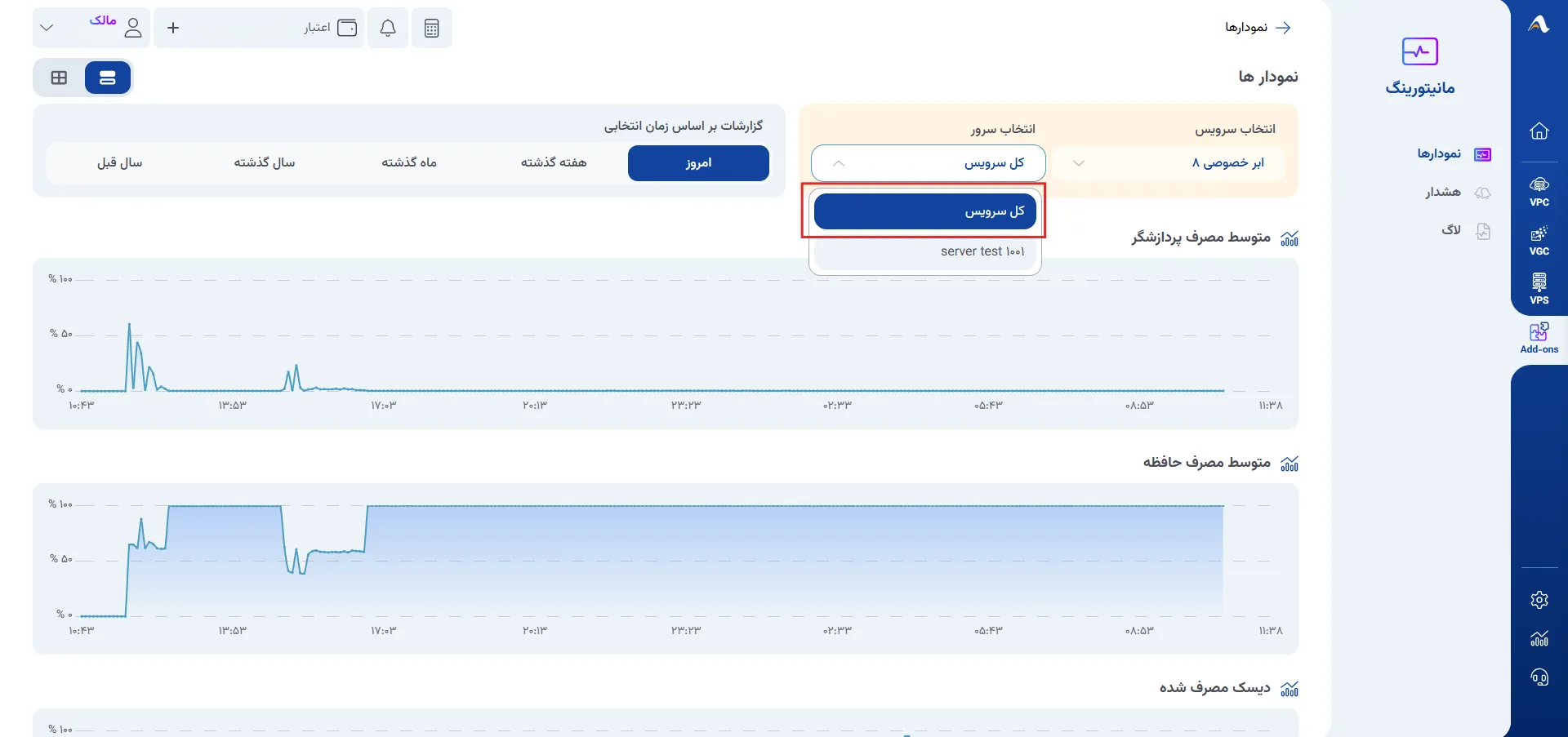Open VGC section in sidebar

tap(1539, 241)
